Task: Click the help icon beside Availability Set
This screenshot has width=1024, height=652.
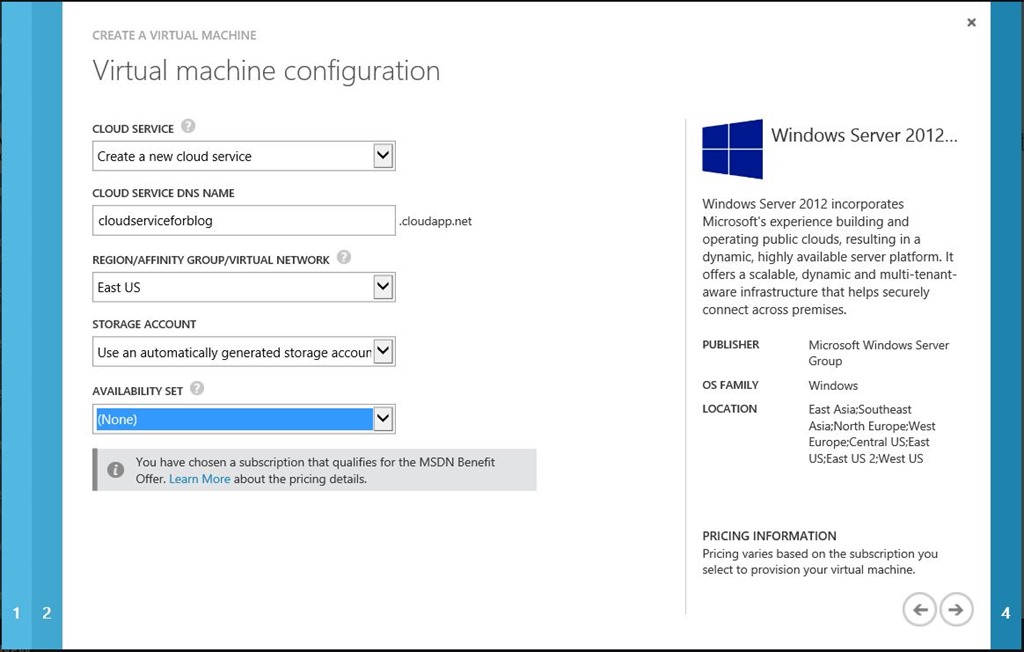Action: 197,388
